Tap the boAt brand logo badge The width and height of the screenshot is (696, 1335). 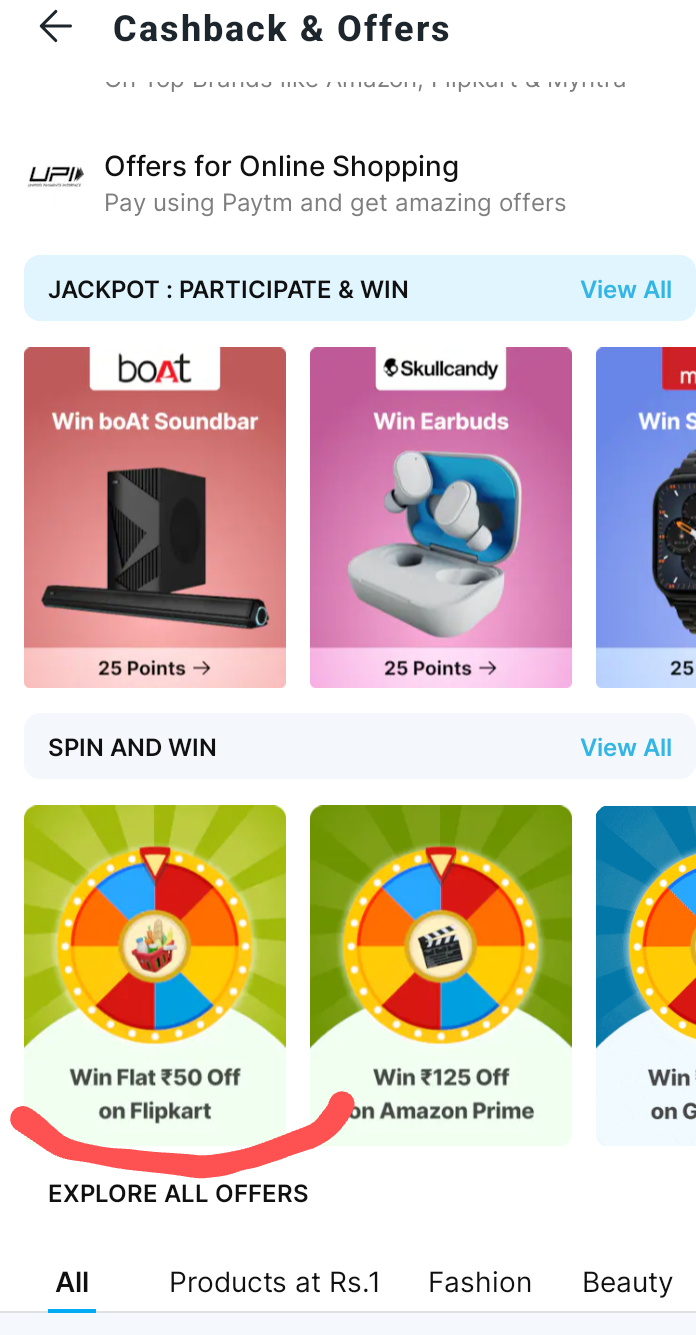tap(155, 369)
